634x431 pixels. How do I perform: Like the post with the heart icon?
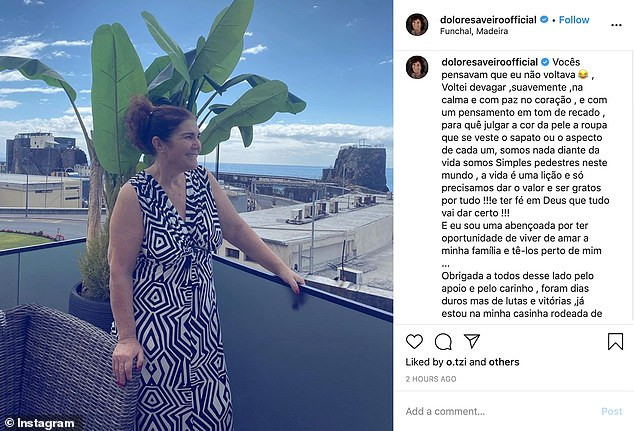414,342
